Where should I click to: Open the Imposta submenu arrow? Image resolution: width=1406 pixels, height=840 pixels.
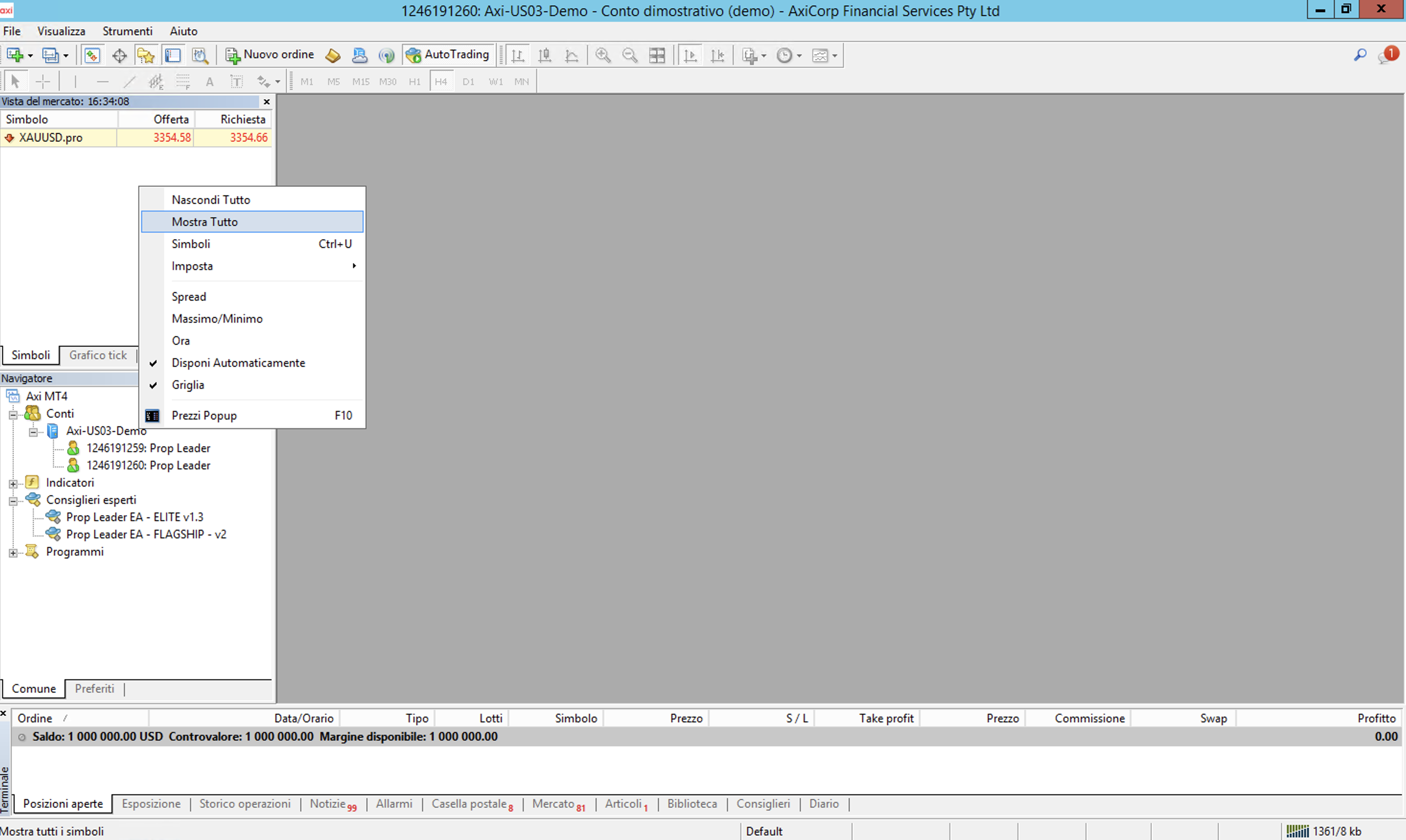click(354, 266)
